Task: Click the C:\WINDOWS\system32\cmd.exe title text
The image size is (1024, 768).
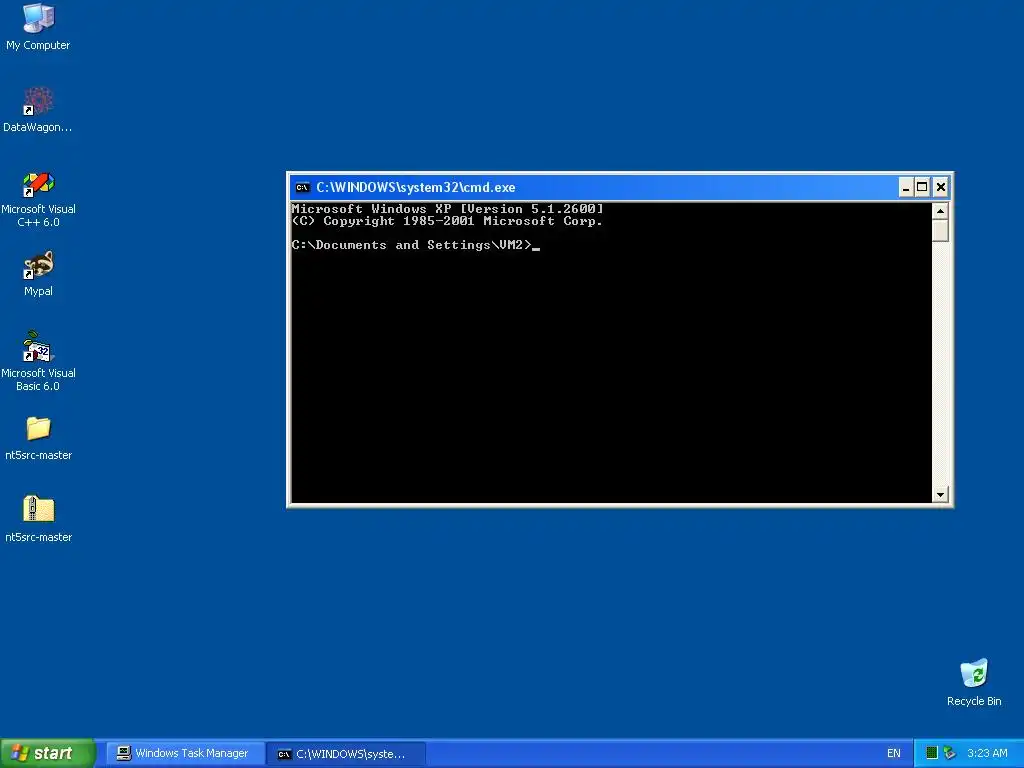Action: tap(416, 187)
